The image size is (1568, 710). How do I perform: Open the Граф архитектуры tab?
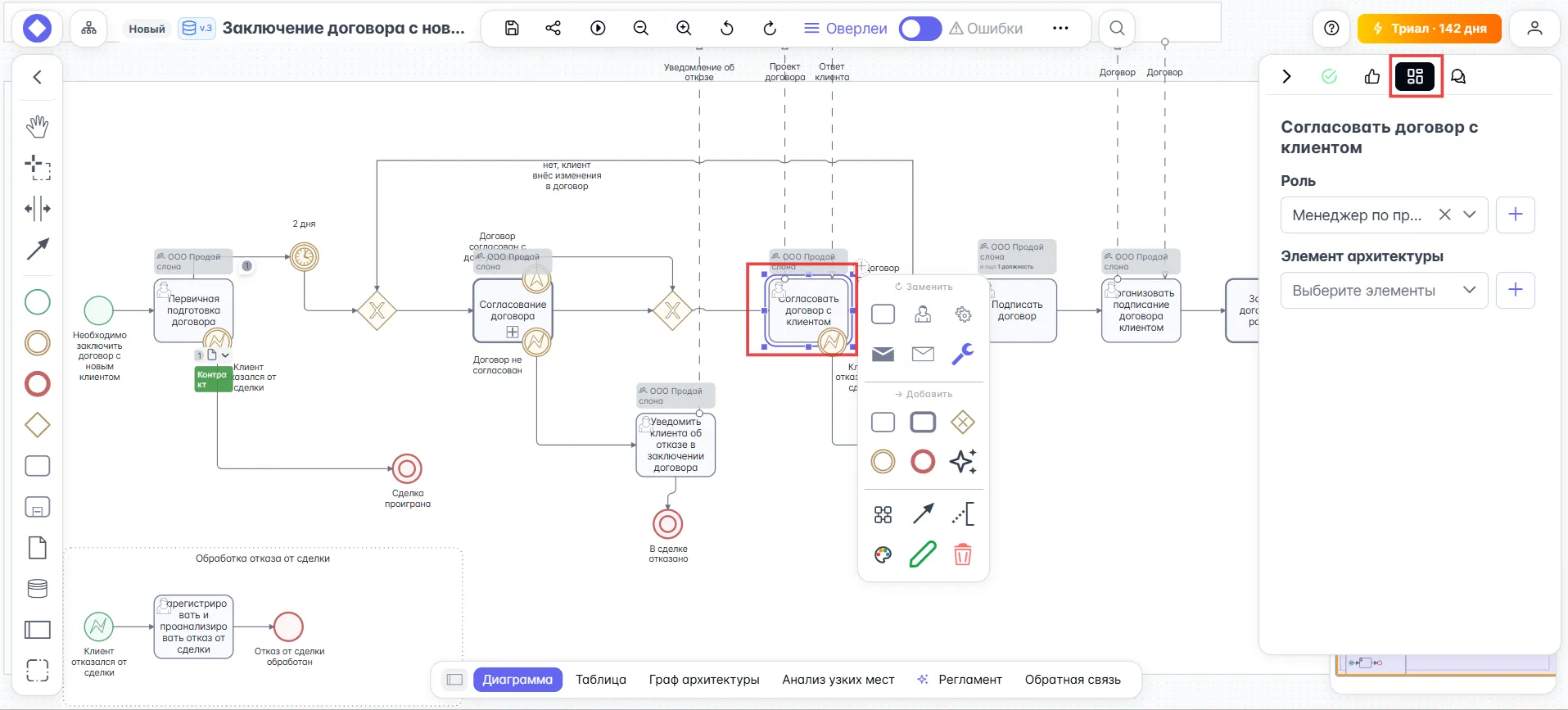coord(704,680)
